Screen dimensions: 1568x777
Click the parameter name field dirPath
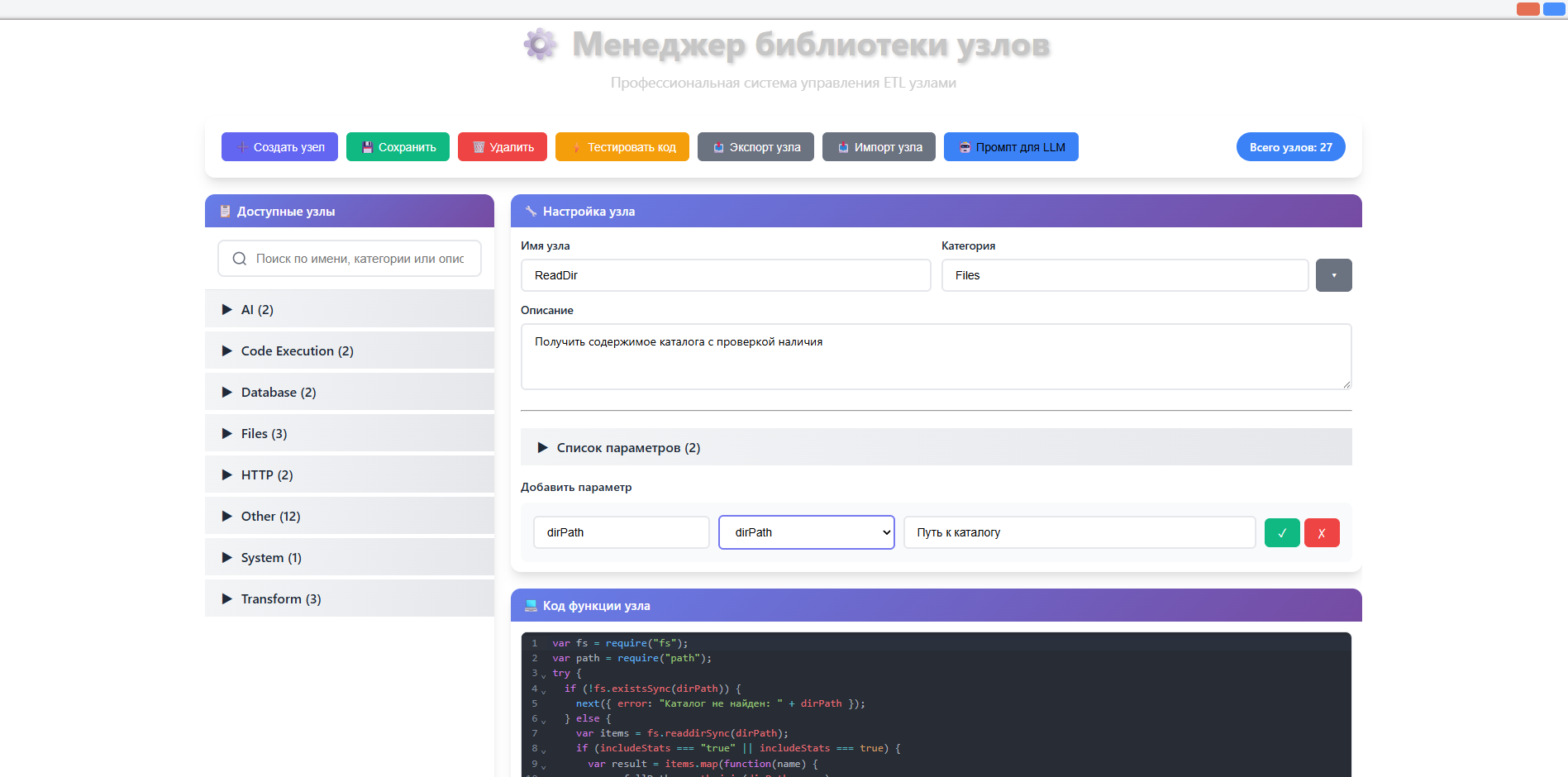622,532
